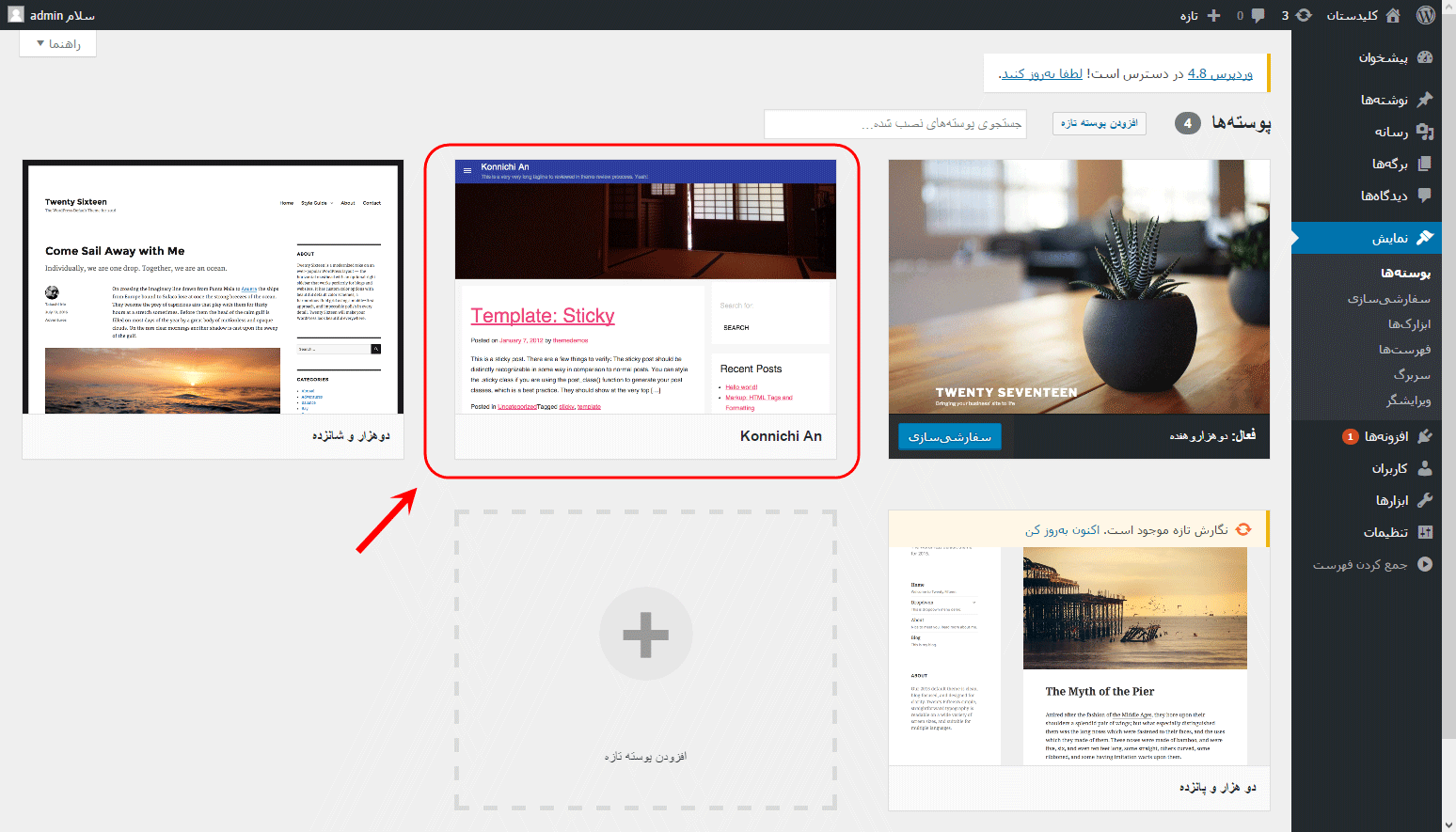Click the plus icon for تازه
1456x832 pixels.
[x=1213, y=15]
